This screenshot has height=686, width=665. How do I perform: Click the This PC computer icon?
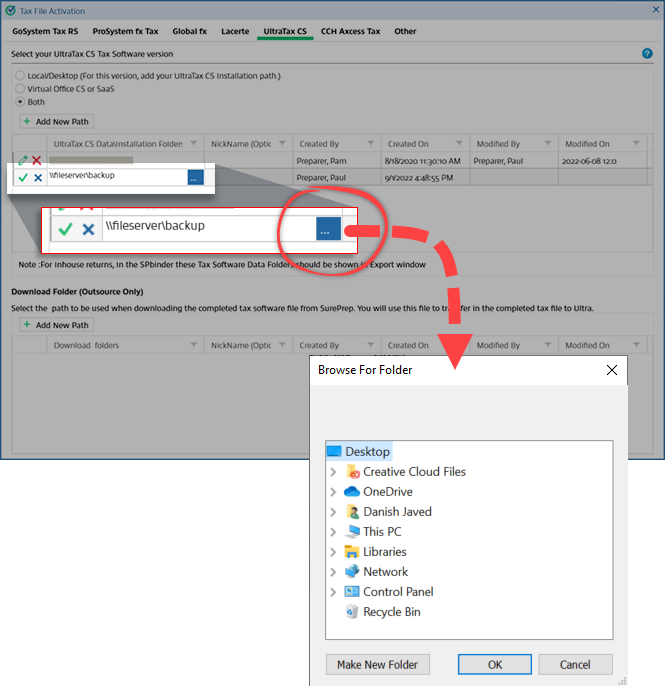pyautogui.click(x=352, y=532)
